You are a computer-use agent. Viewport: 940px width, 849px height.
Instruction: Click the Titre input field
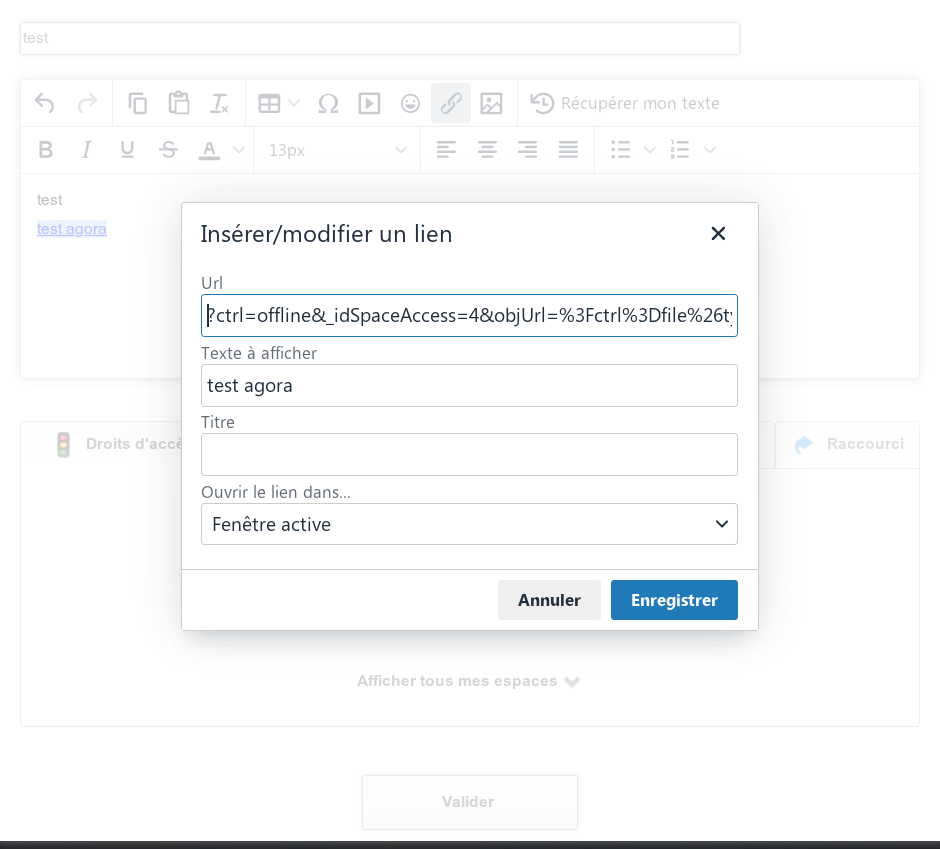point(469,455)
